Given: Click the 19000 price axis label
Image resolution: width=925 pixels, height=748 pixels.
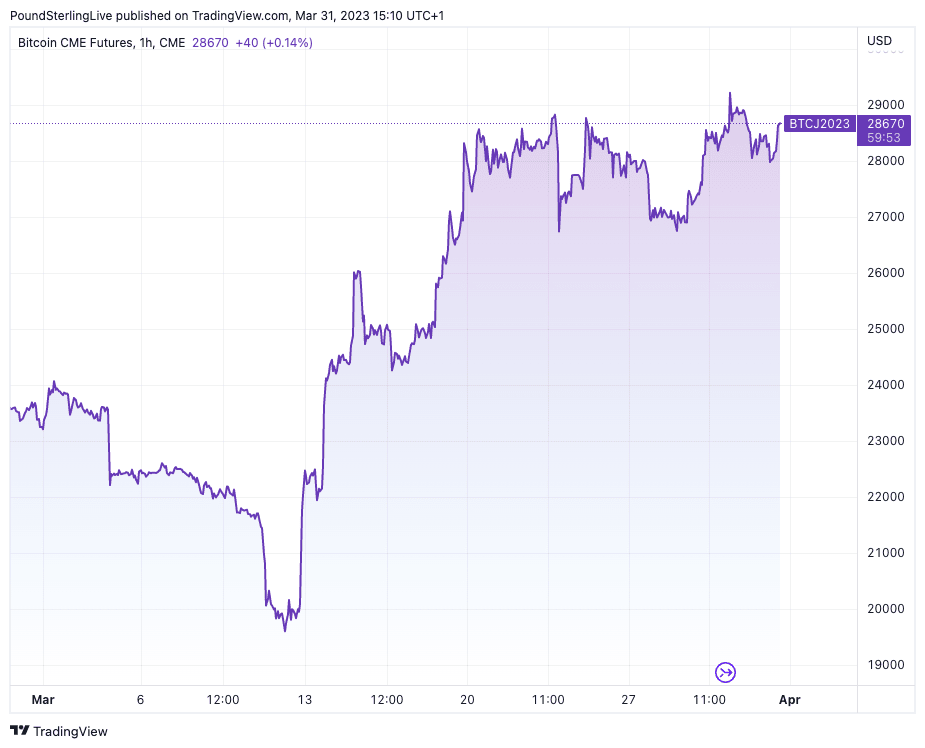Looking at the screenshot, I should 885,665.
